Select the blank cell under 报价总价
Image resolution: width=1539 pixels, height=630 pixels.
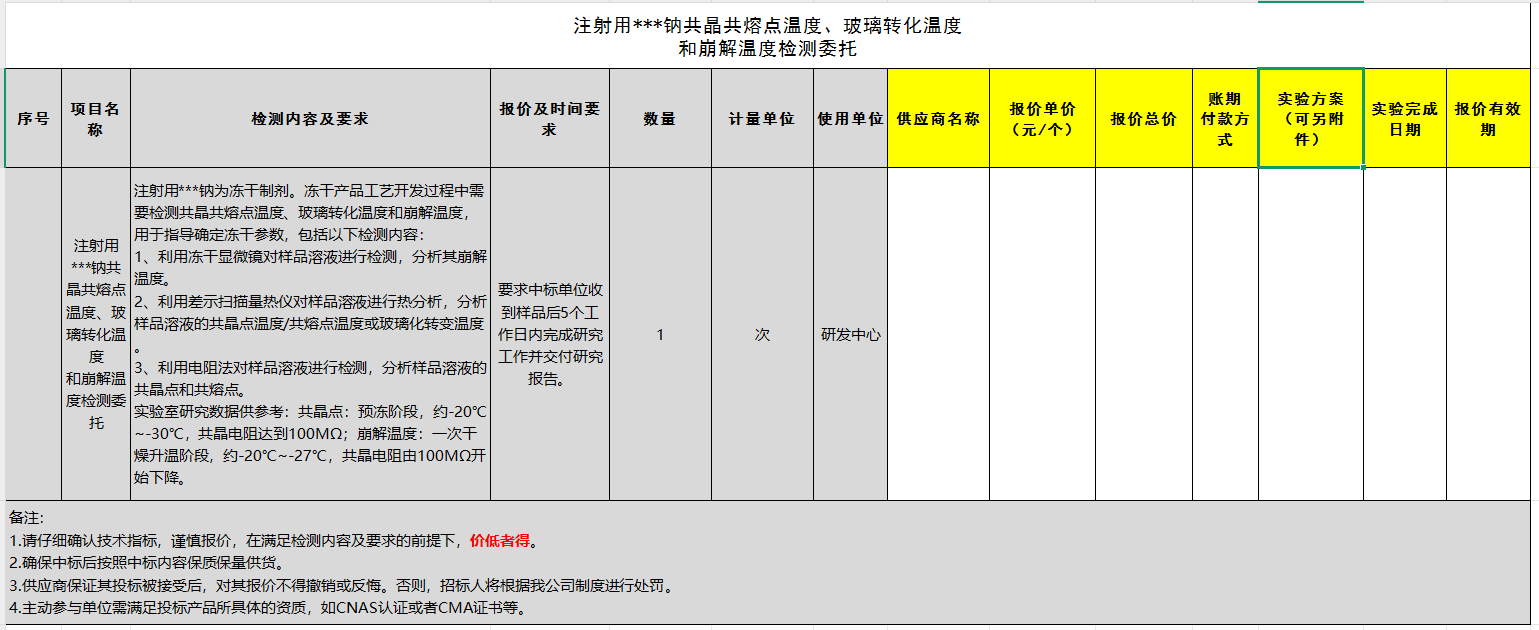coord(1143,334)
